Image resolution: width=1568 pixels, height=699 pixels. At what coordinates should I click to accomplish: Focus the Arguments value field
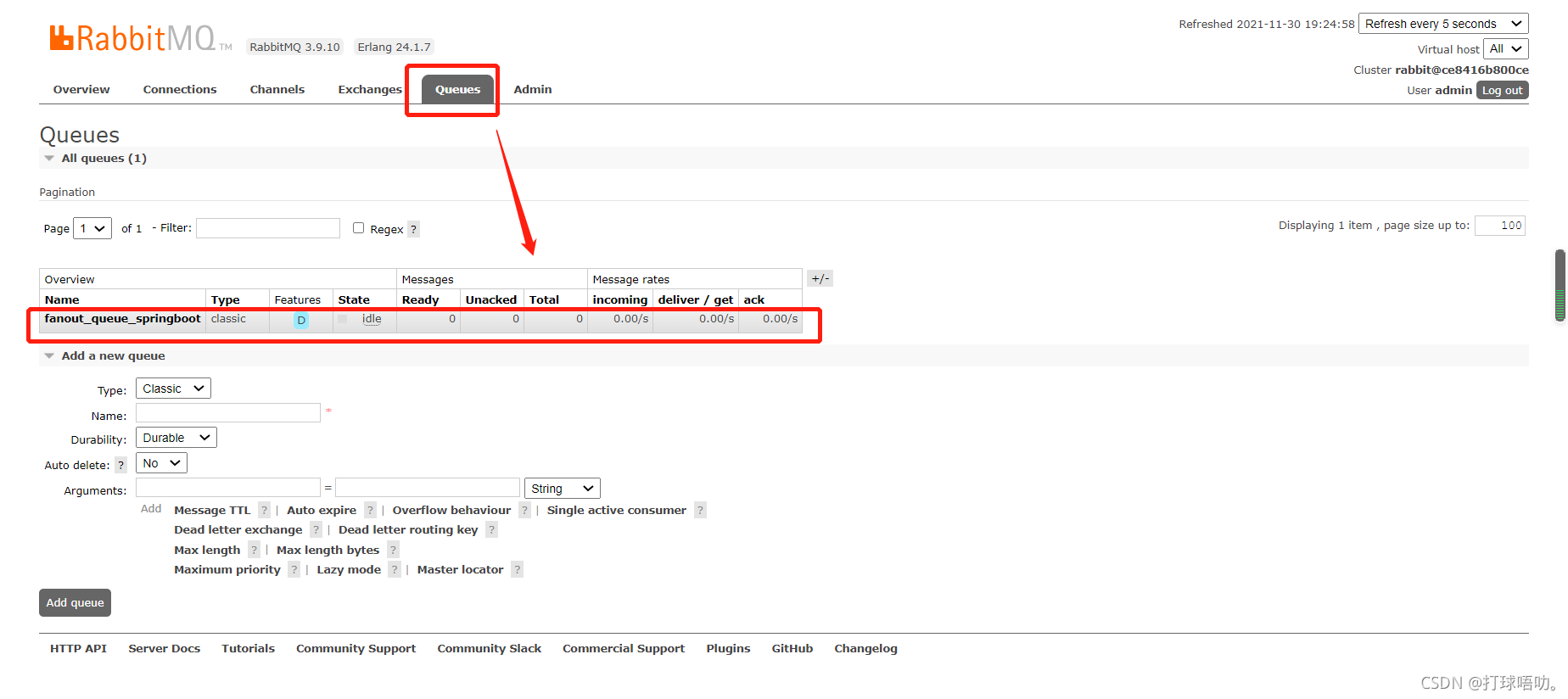428,488
